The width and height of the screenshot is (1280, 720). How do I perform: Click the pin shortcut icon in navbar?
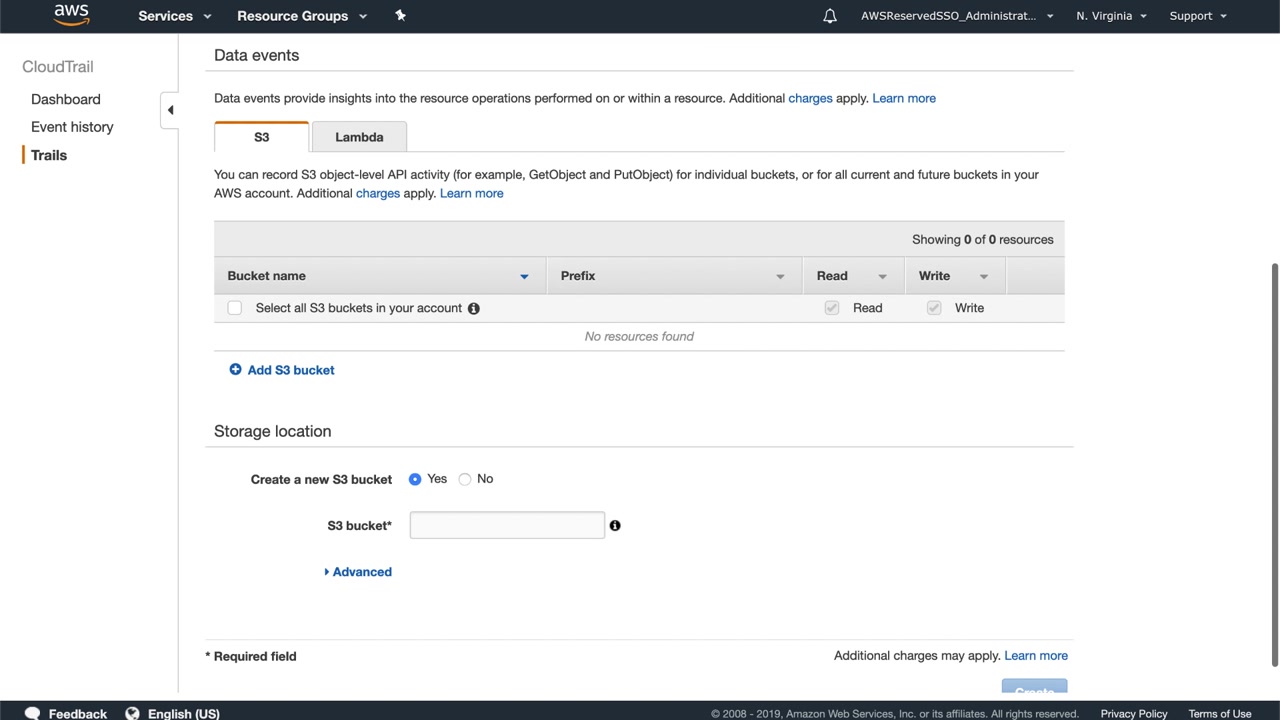(400, 15)
